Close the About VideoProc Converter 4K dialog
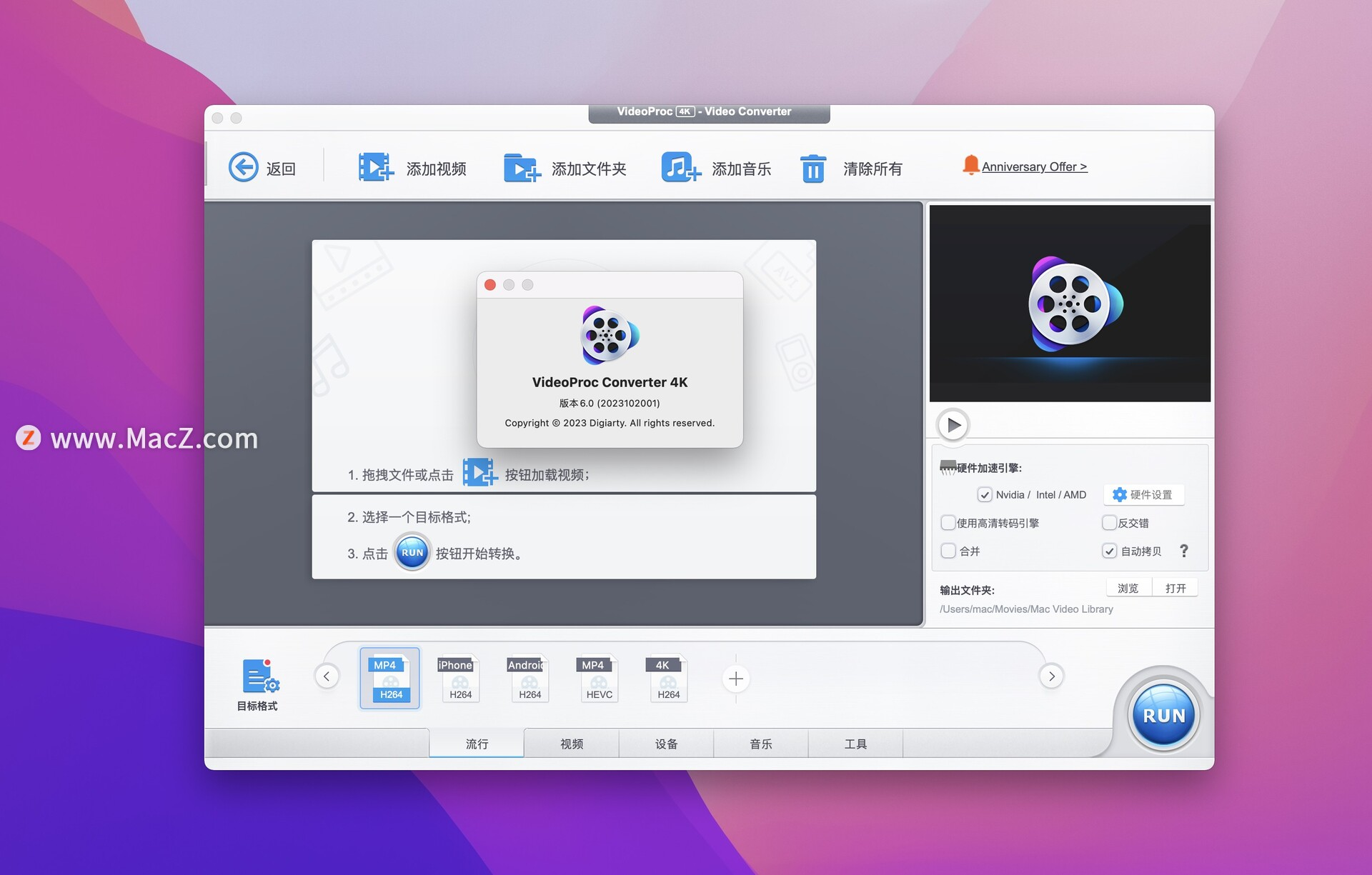 [x=490, y=285]
